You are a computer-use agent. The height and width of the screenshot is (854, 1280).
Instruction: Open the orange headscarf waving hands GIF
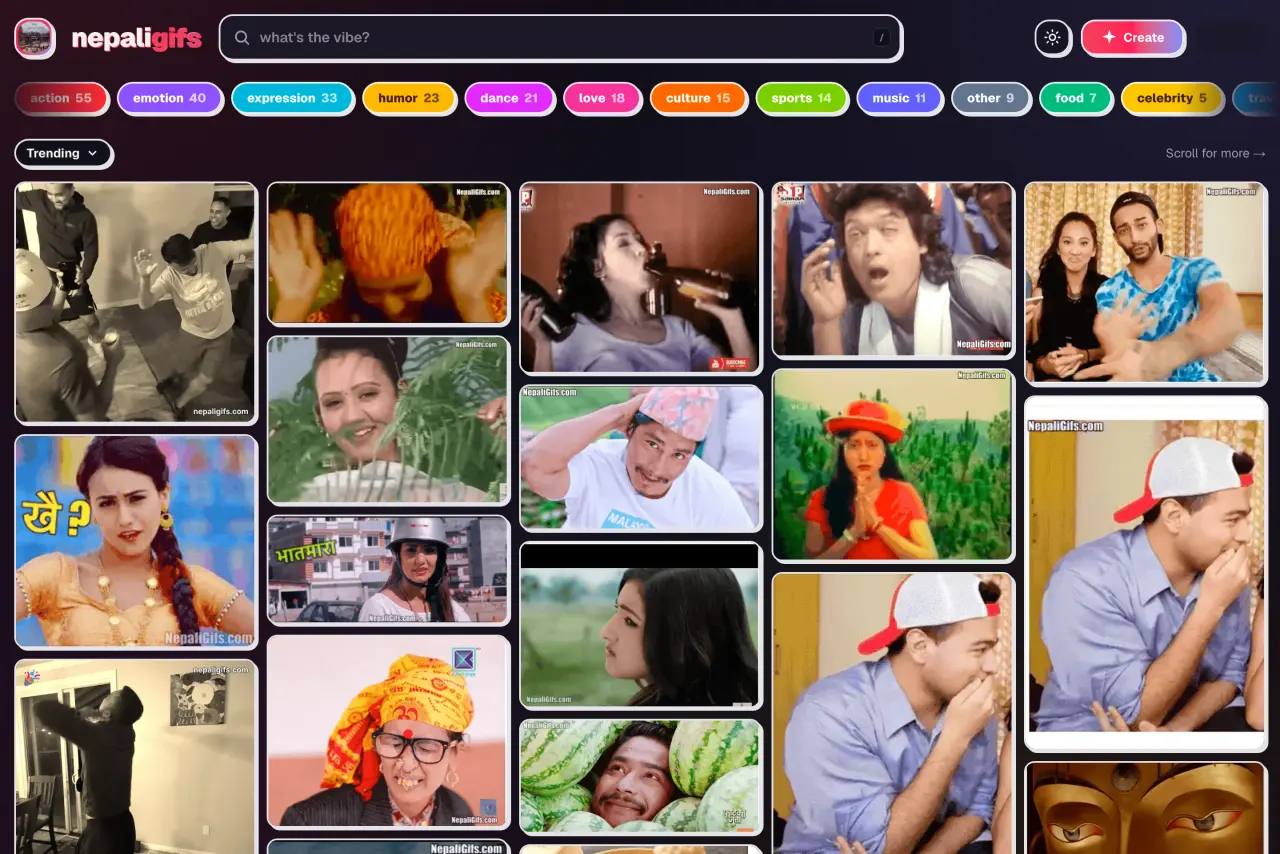(389, 254)
